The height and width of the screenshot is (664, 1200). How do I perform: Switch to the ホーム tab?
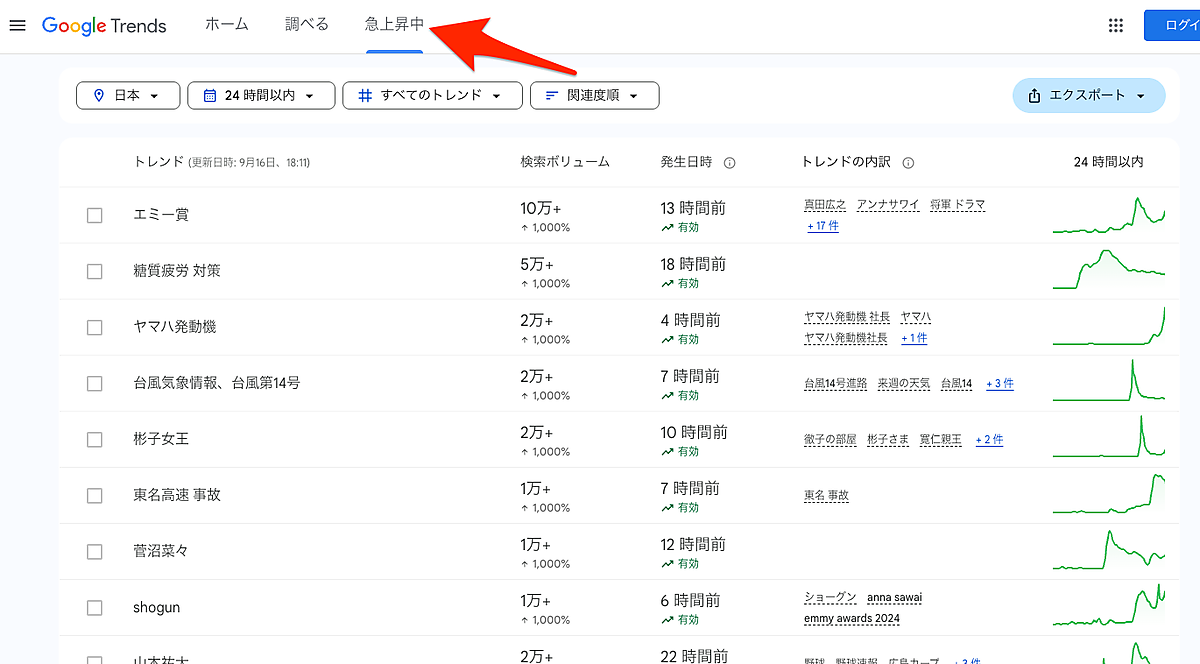point(226,25)
